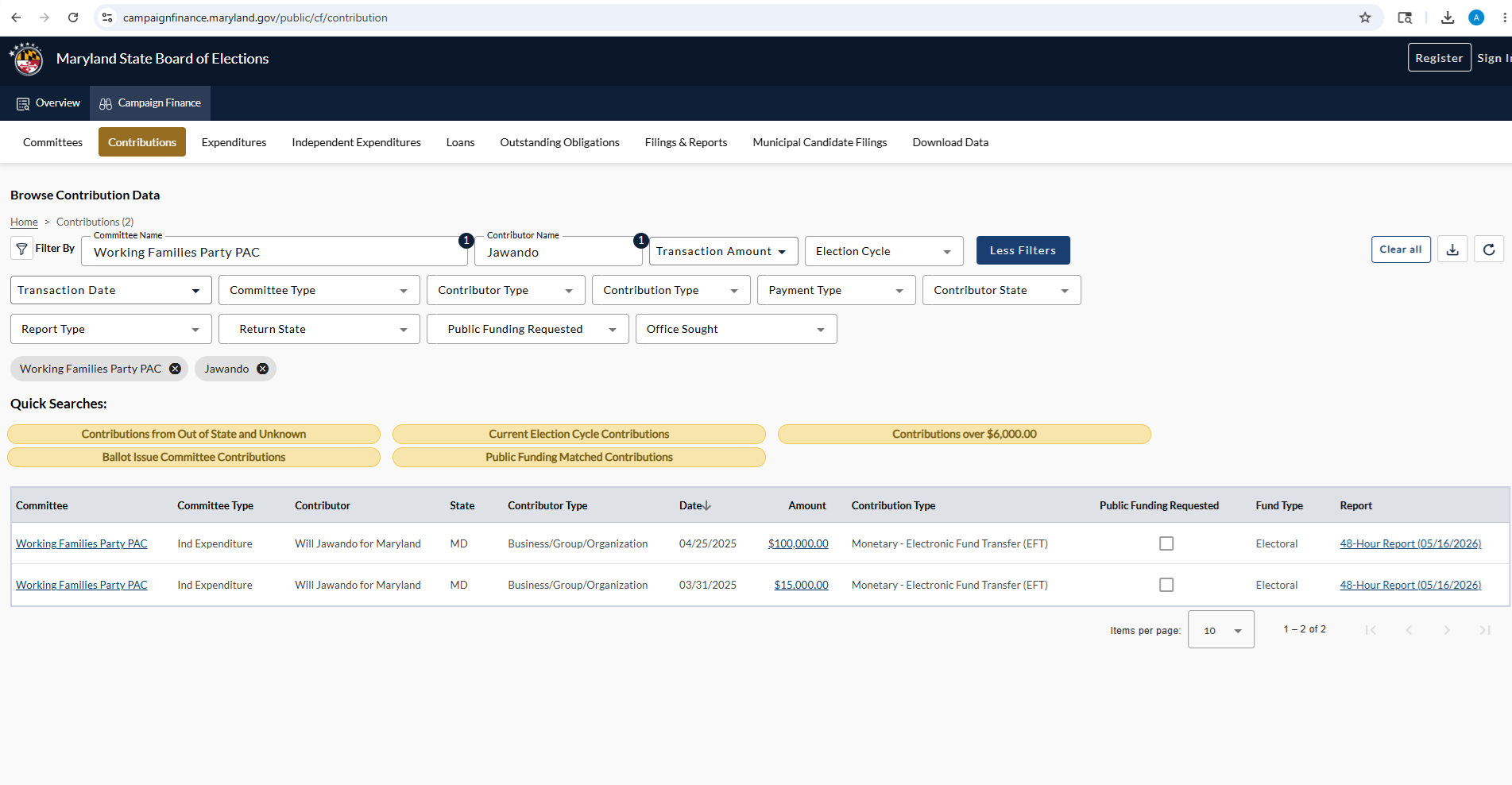1512x785 pixels.
Task: Expand the Office Sought dropdown
Action: point(737,329)
